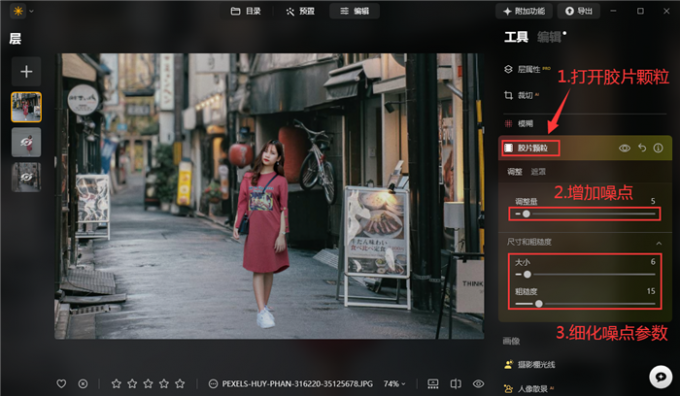Screen dimensions: 680x396
Task: Rate photo four stars
Action: click(164, 384)
